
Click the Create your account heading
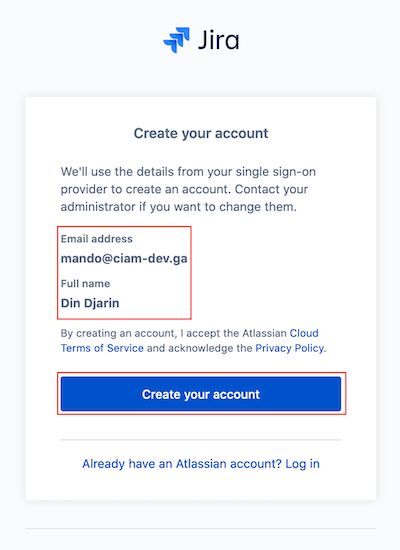(x=201, y=134)
